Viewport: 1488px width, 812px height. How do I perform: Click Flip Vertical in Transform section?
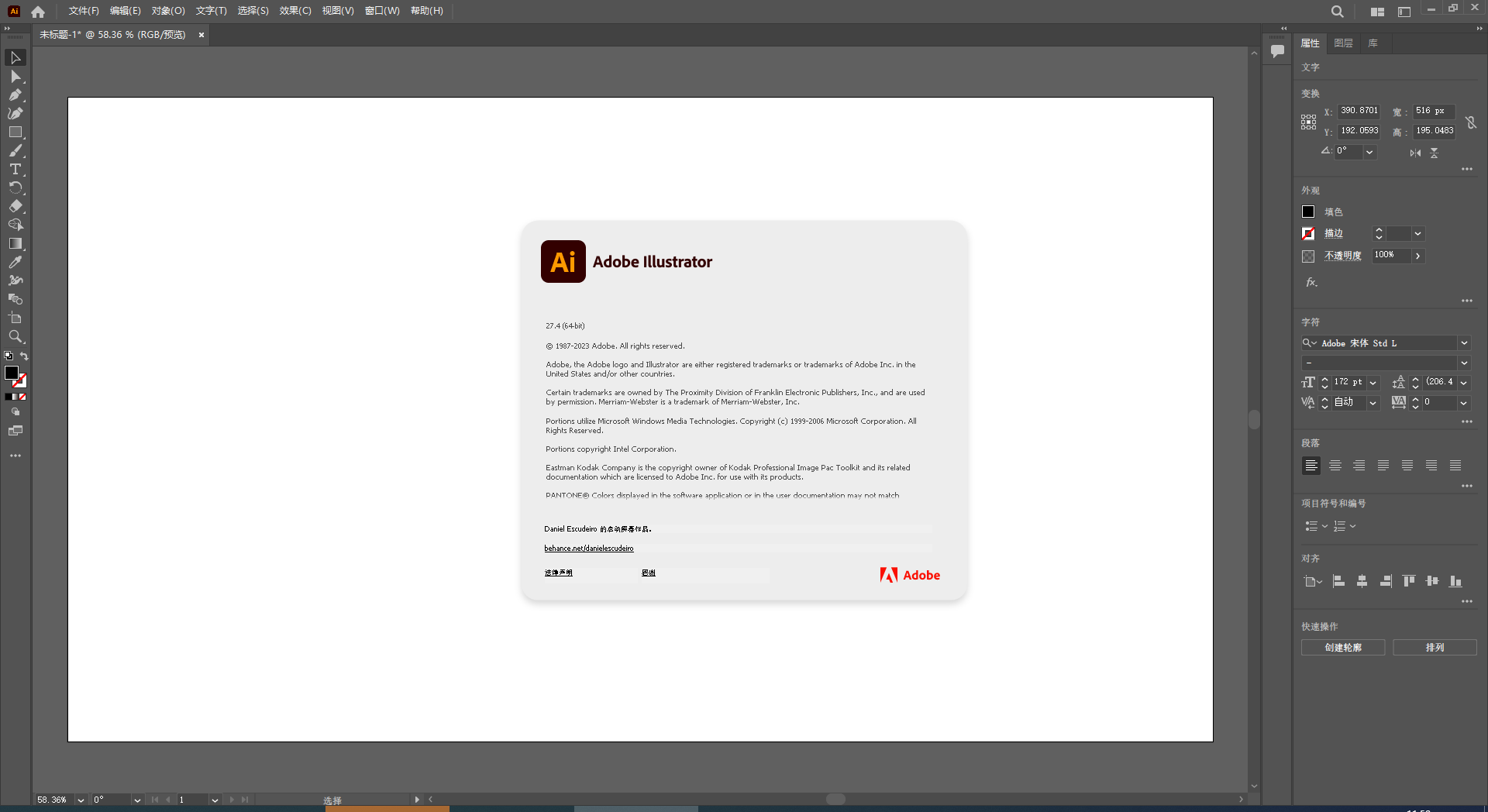pyautogui.click(x=1434, y=153)
